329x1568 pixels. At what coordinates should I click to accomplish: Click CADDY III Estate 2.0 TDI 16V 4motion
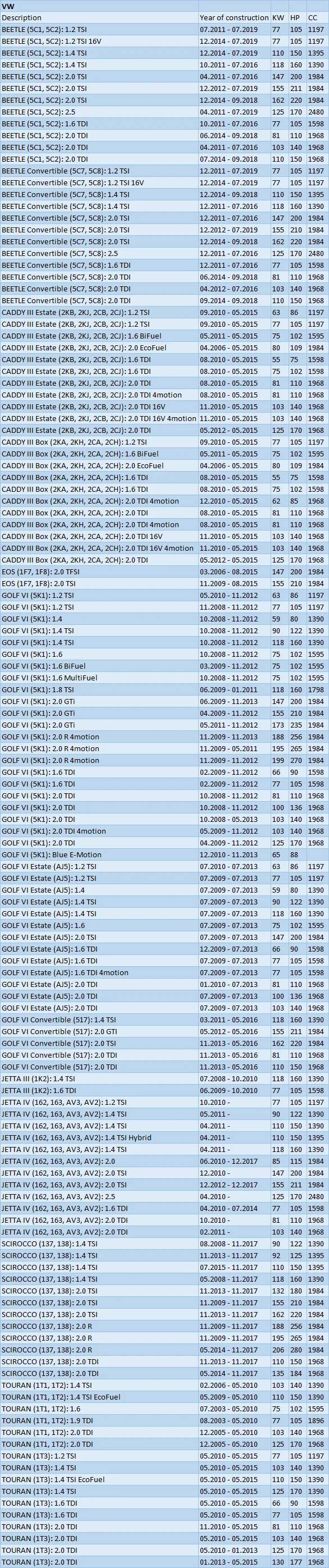(x=99, y=419)
